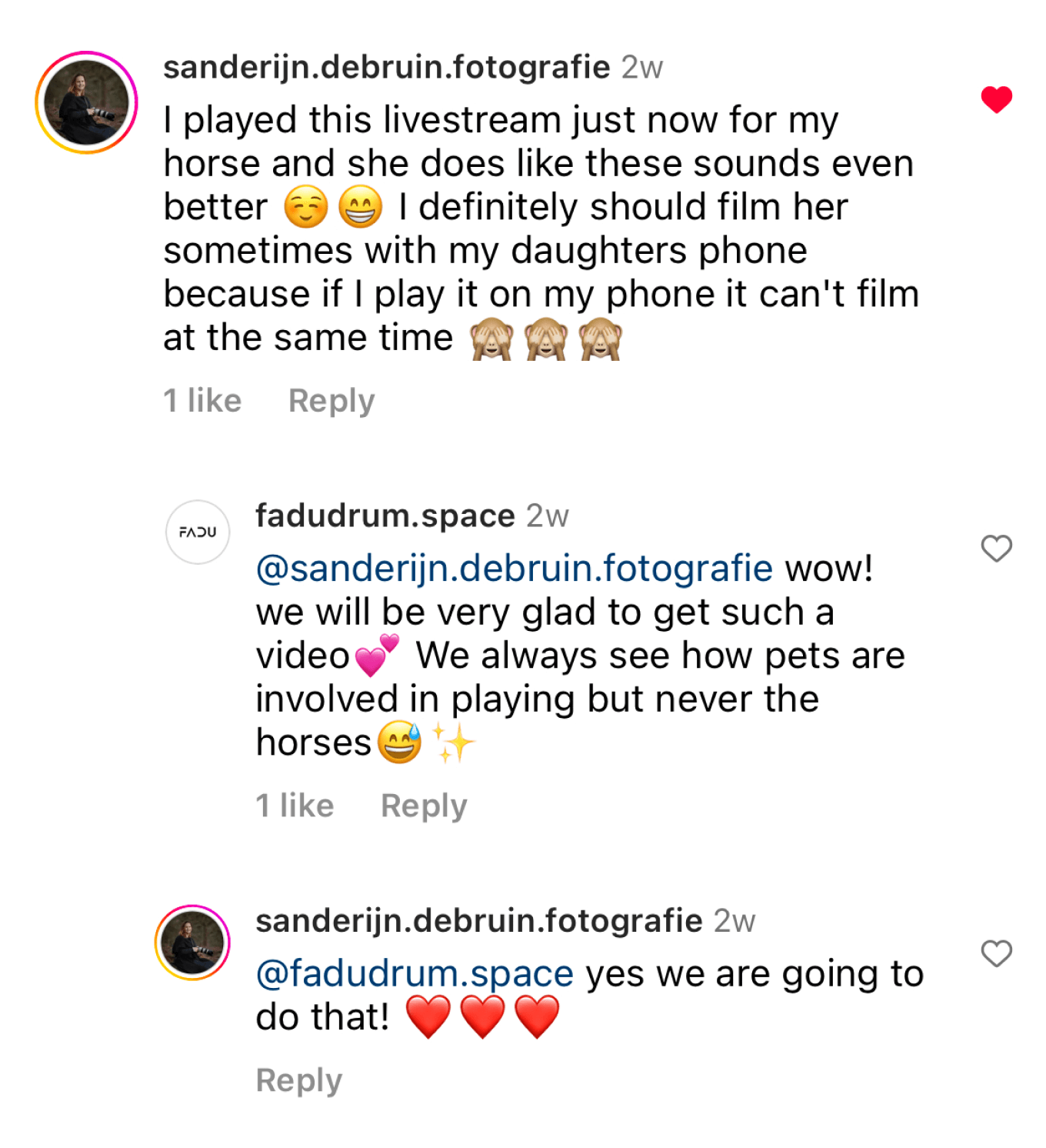
Task: Follow the @fadudrum.space mention link
Action: [x=415, y=974]
